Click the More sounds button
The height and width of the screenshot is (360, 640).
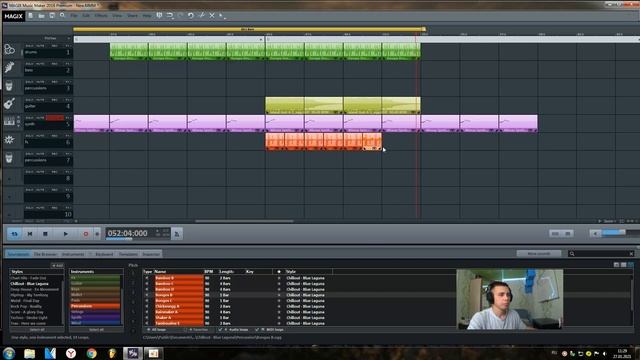click(x=539, y=253)
